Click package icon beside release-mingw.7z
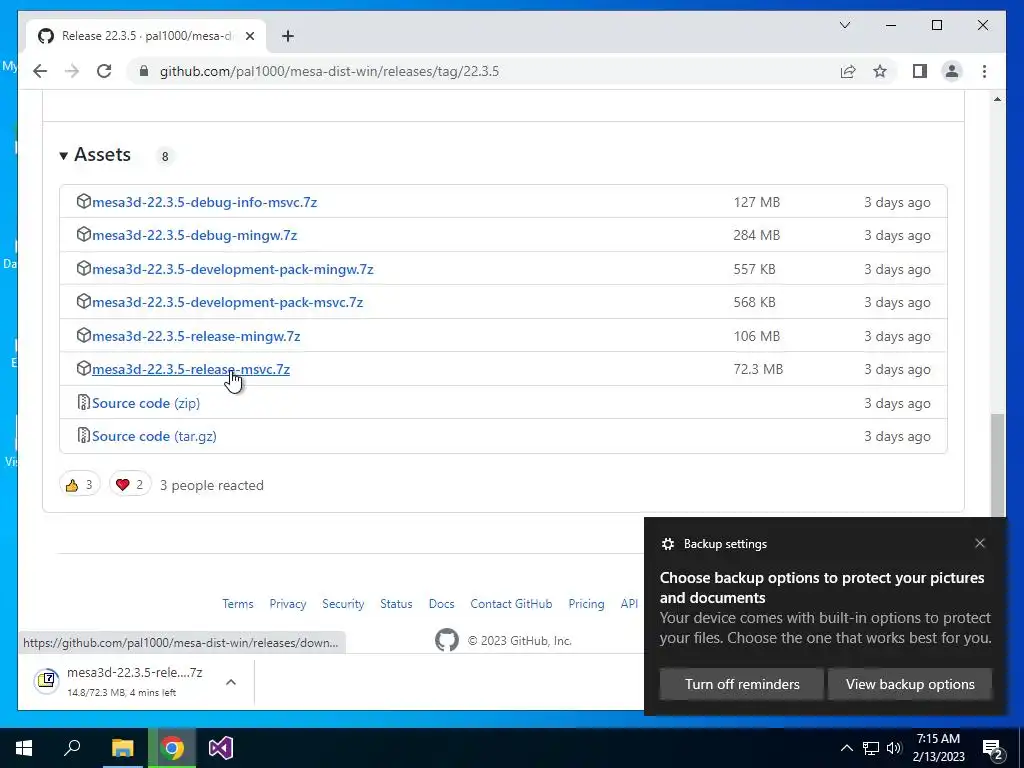The height and width of the screenshot is (768, 1024). (84, 335)
